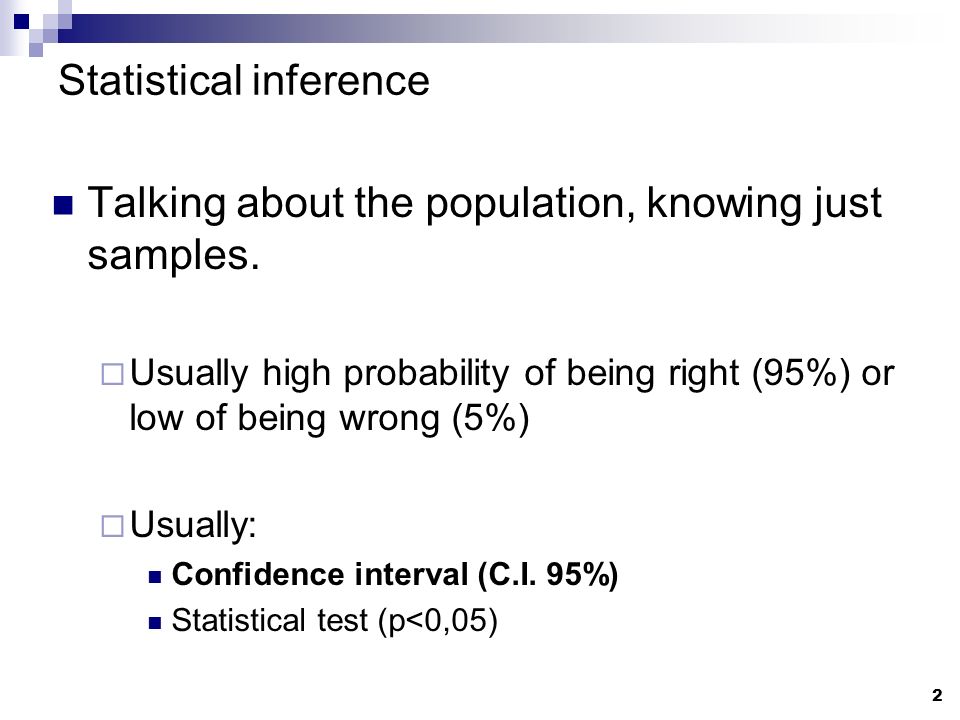Screen dimensions: 960x720
Task: Select the filled square bullet before 'Talking'
Action: click(x=63, y=206)
